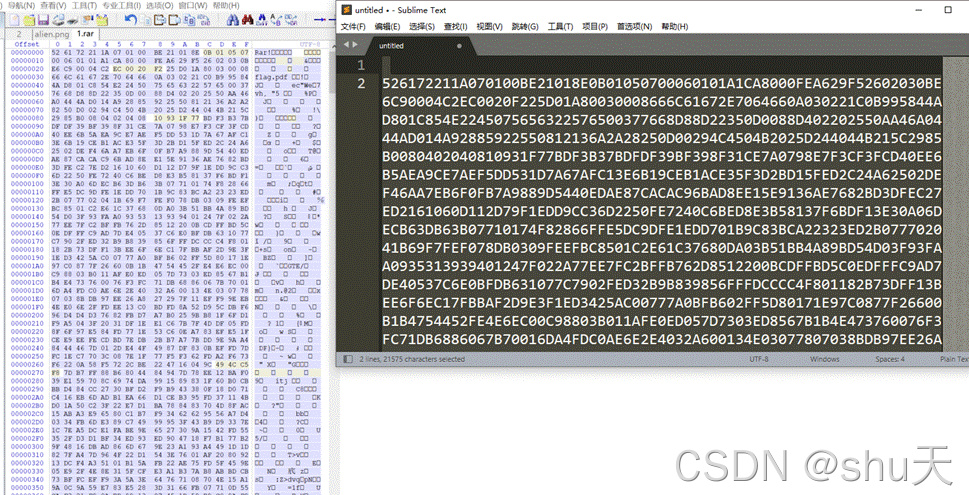This screenshot has width=969, height=495.
Task: Click line number 1 in Sublime gutter
Action: click(x=361, y=66)
